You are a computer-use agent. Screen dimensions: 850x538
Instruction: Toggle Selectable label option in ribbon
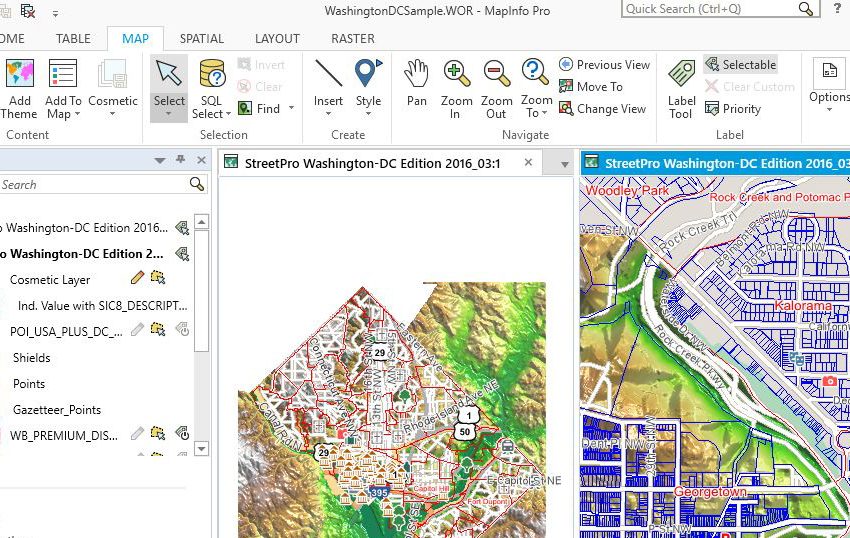pos(740,65)
